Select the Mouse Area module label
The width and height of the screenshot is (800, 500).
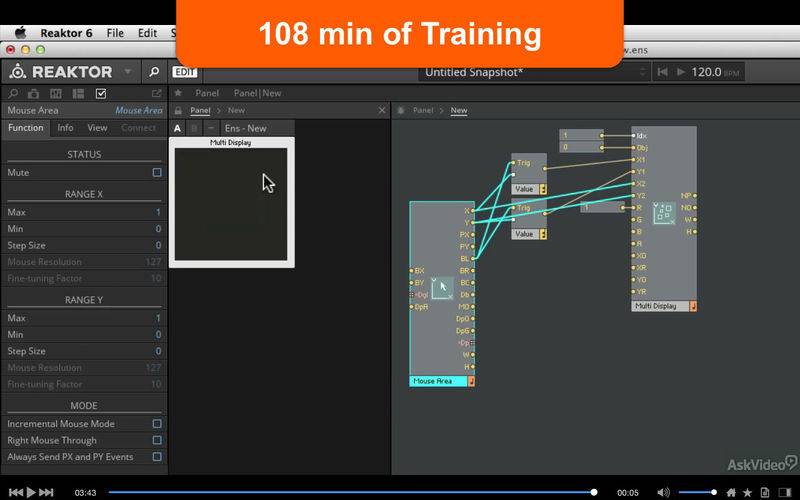pos(438,381)
